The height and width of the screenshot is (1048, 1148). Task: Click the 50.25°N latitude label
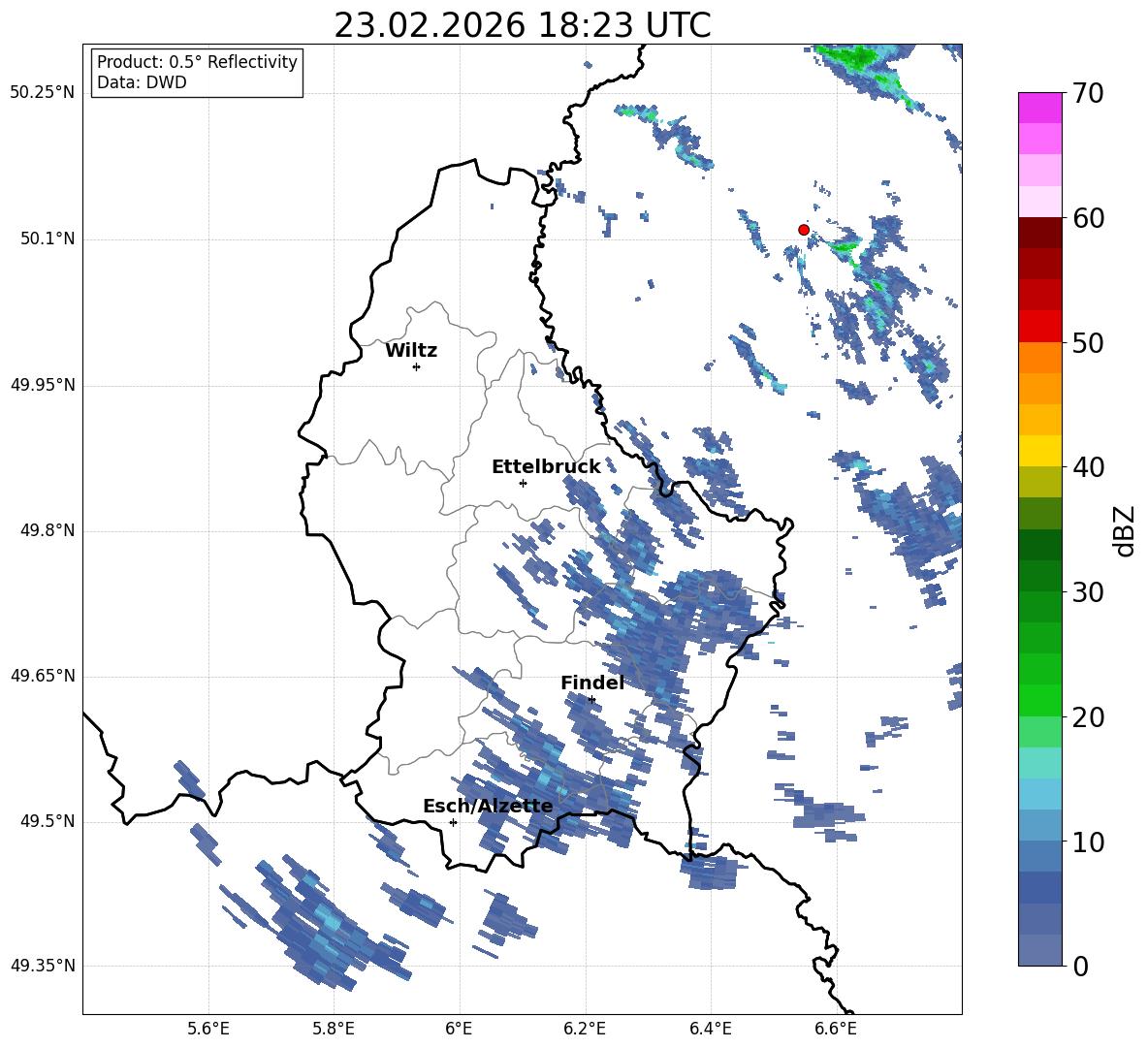tap(43, 93)
